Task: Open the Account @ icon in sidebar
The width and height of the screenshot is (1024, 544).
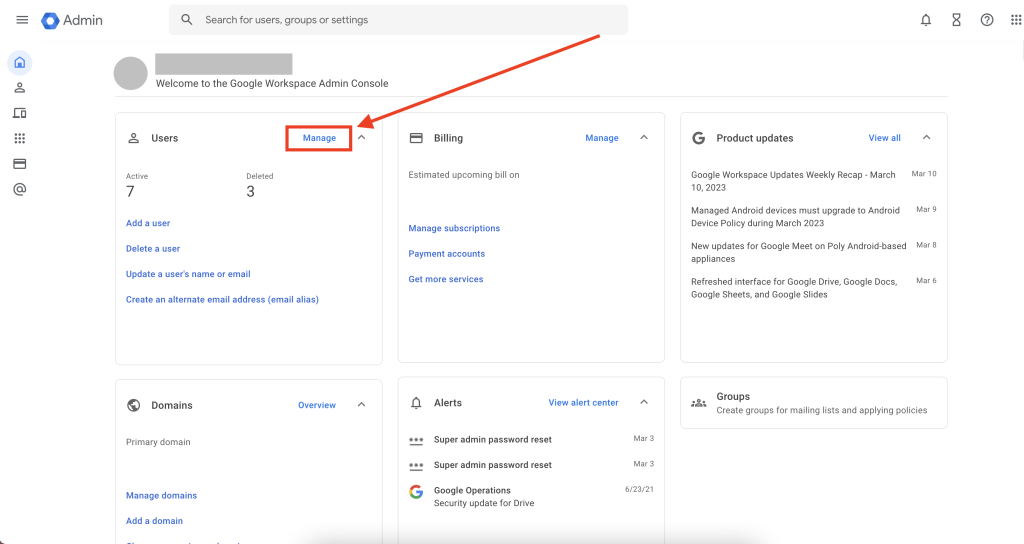Action: (x=19, y=189)
